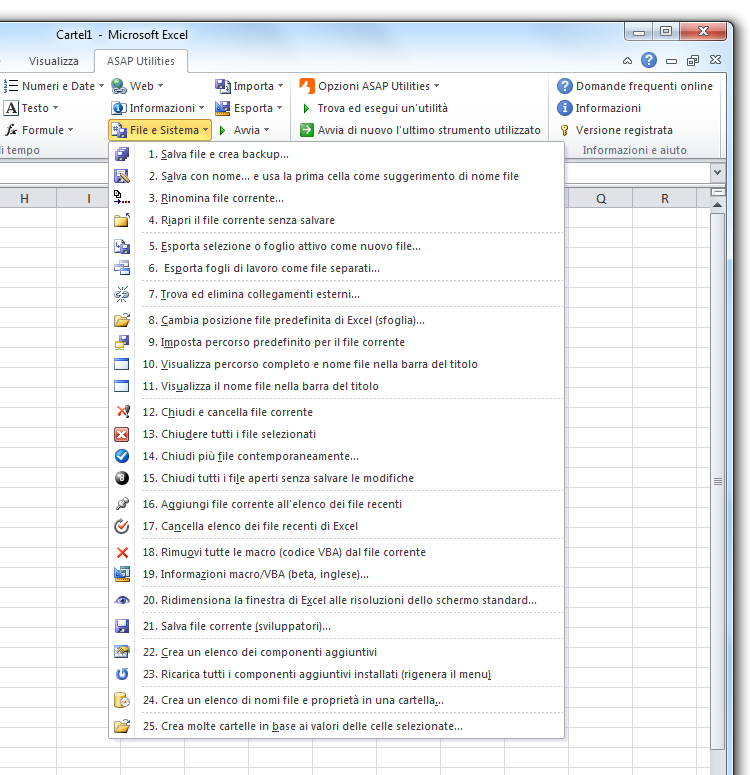Screen dimensions: 750x775
Task: Choose Visualizza il nome file nella barra del titolo
Action: tap(336, 386)
